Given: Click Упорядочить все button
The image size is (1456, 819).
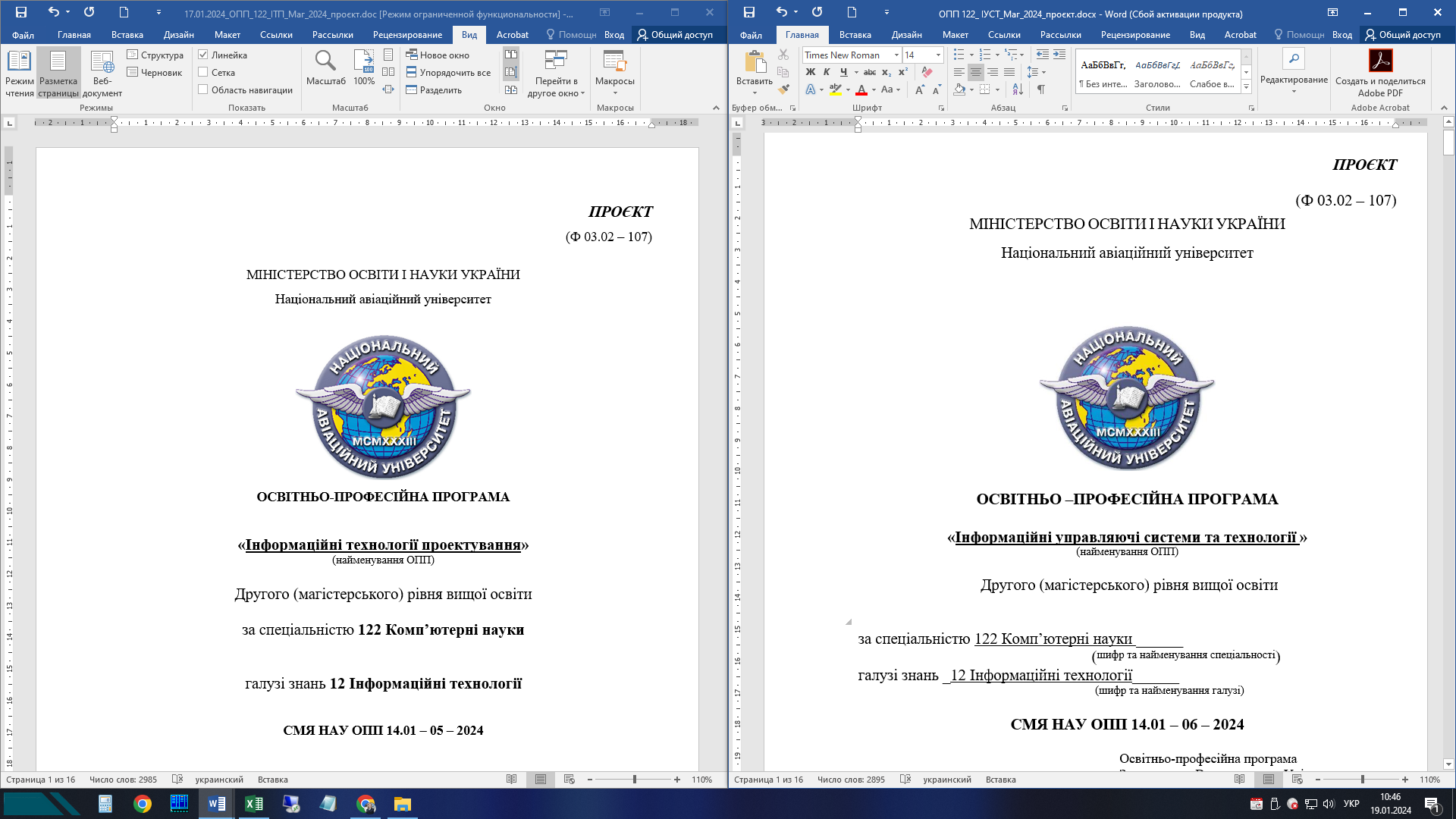Looking at the screenshot, I should 448,72.
